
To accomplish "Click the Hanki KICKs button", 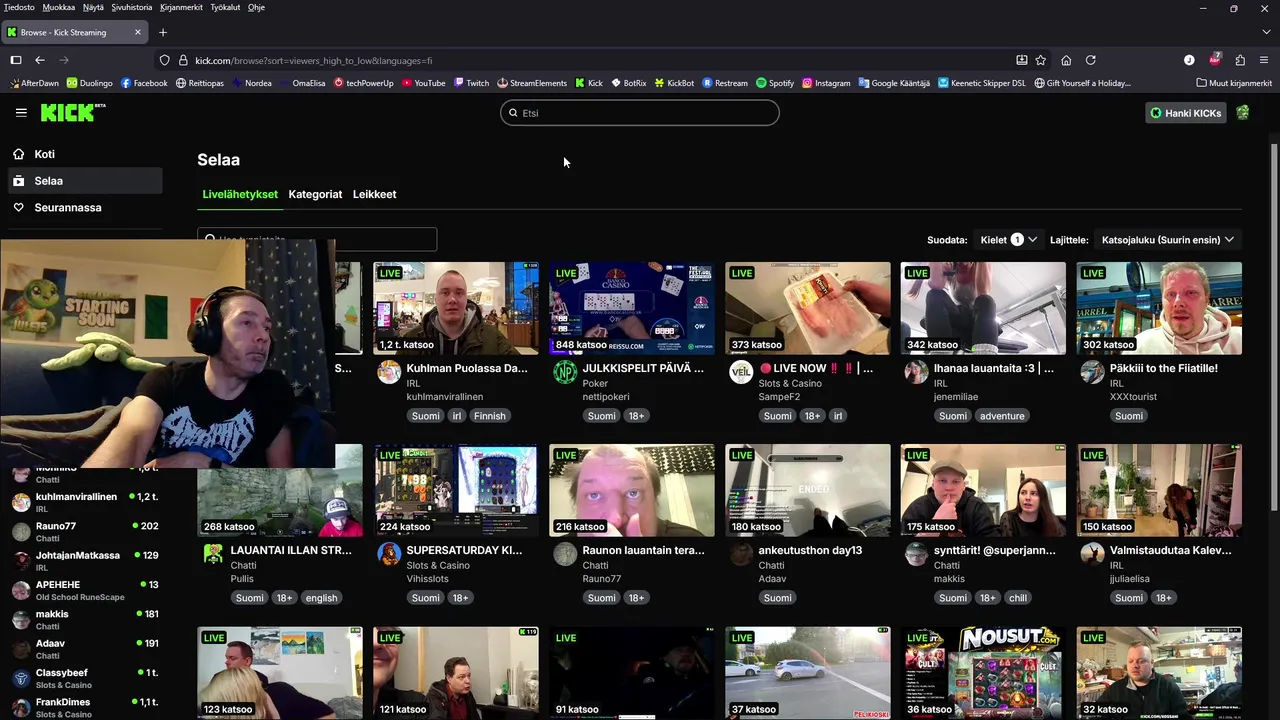I will click(x=1185, y=113).
